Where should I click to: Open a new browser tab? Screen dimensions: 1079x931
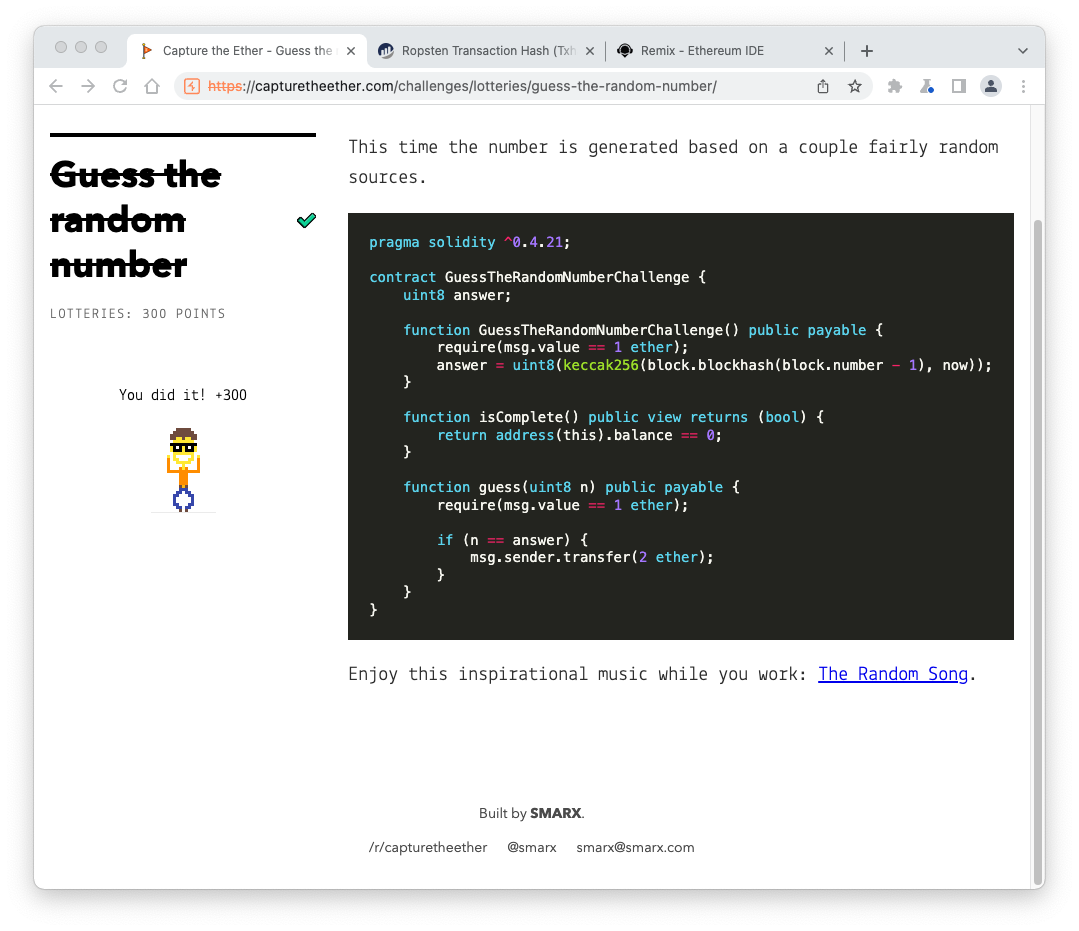pyautogui.click(x=867, y=51)
